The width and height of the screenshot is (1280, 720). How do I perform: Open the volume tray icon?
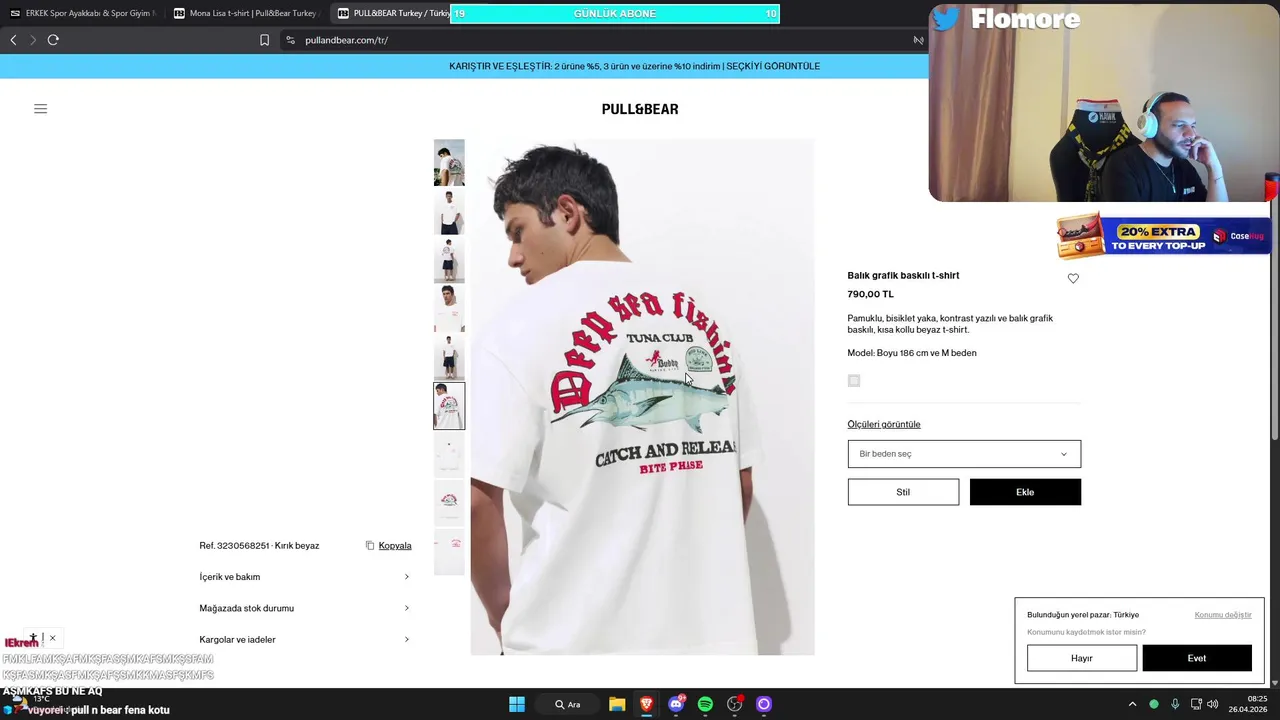[x=1212, y=704]
